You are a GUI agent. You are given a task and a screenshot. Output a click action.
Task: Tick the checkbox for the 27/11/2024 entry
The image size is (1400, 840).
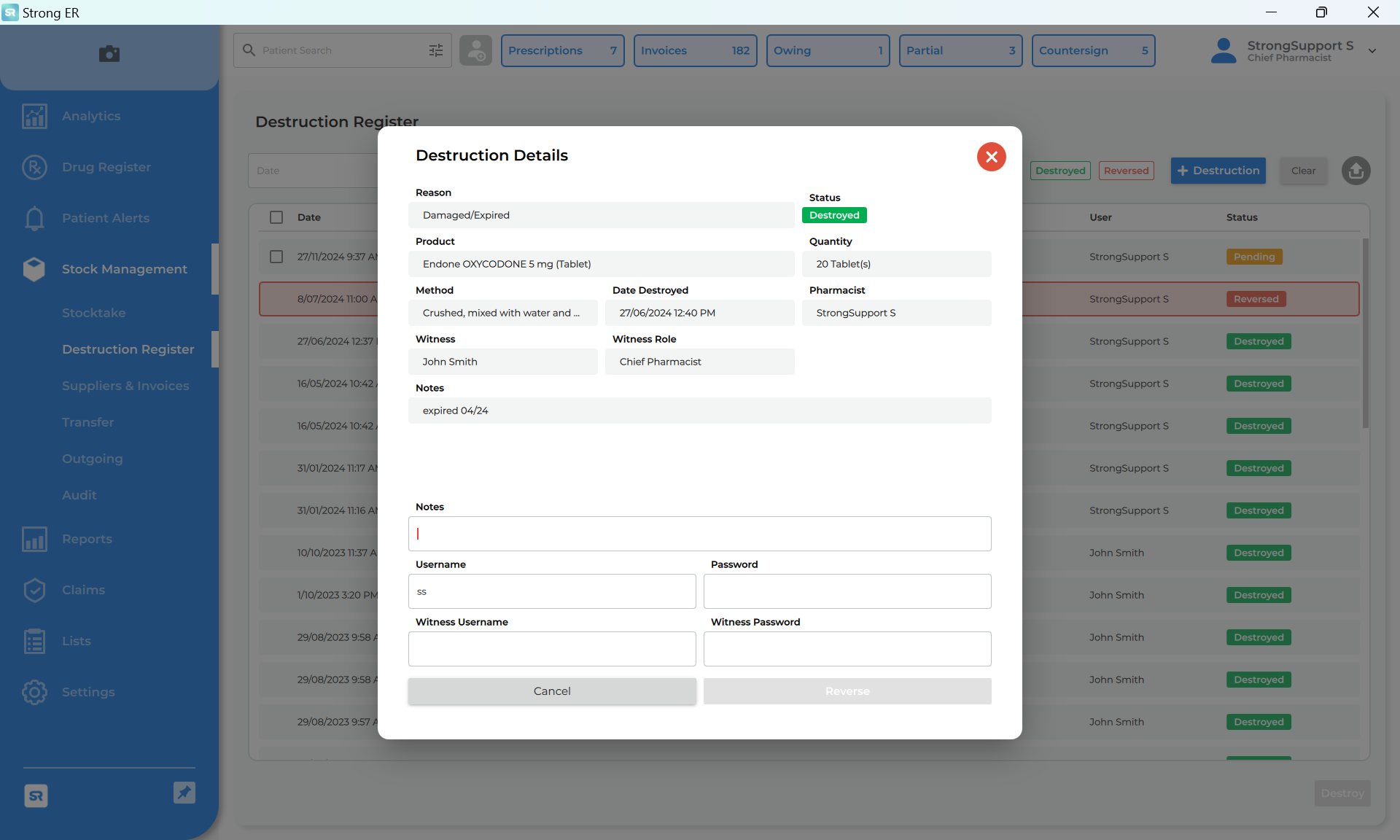point(276,257)
